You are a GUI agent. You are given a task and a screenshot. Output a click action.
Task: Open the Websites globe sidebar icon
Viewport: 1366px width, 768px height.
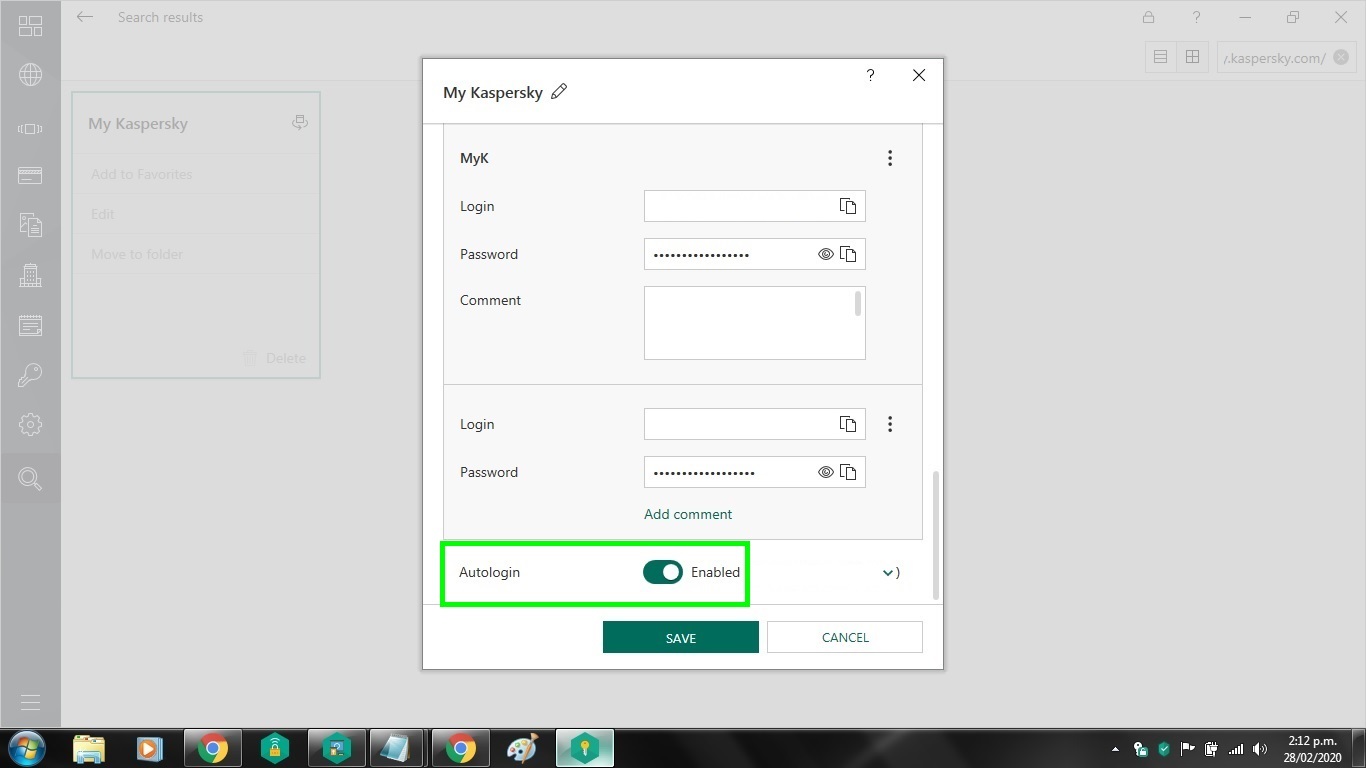click(x=30, y=75)
